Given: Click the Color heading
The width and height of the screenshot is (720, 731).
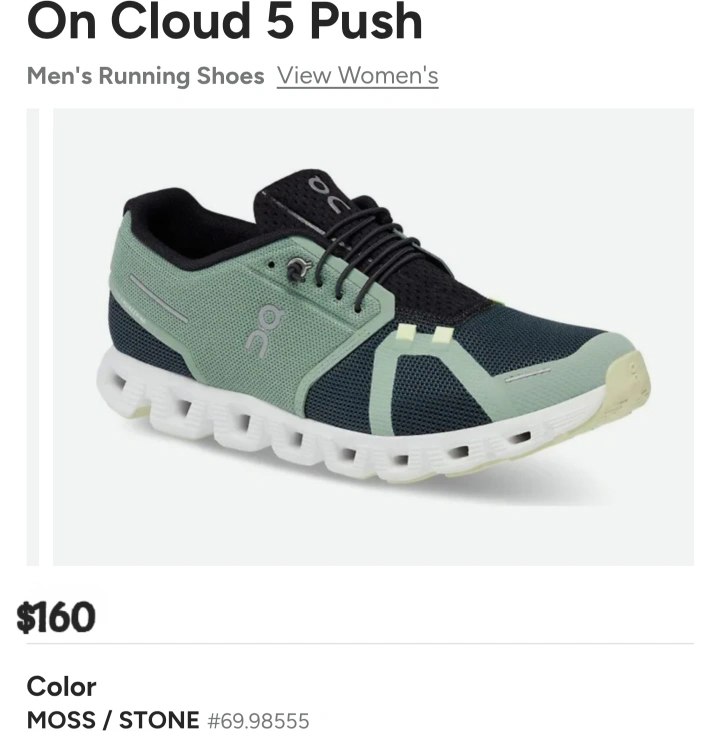Looking at the screenshot, I should tap(62, 687).
